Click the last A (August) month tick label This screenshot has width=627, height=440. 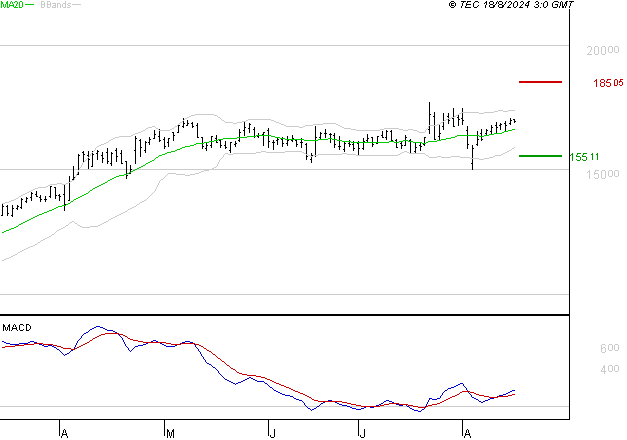[x=467, y=433]
